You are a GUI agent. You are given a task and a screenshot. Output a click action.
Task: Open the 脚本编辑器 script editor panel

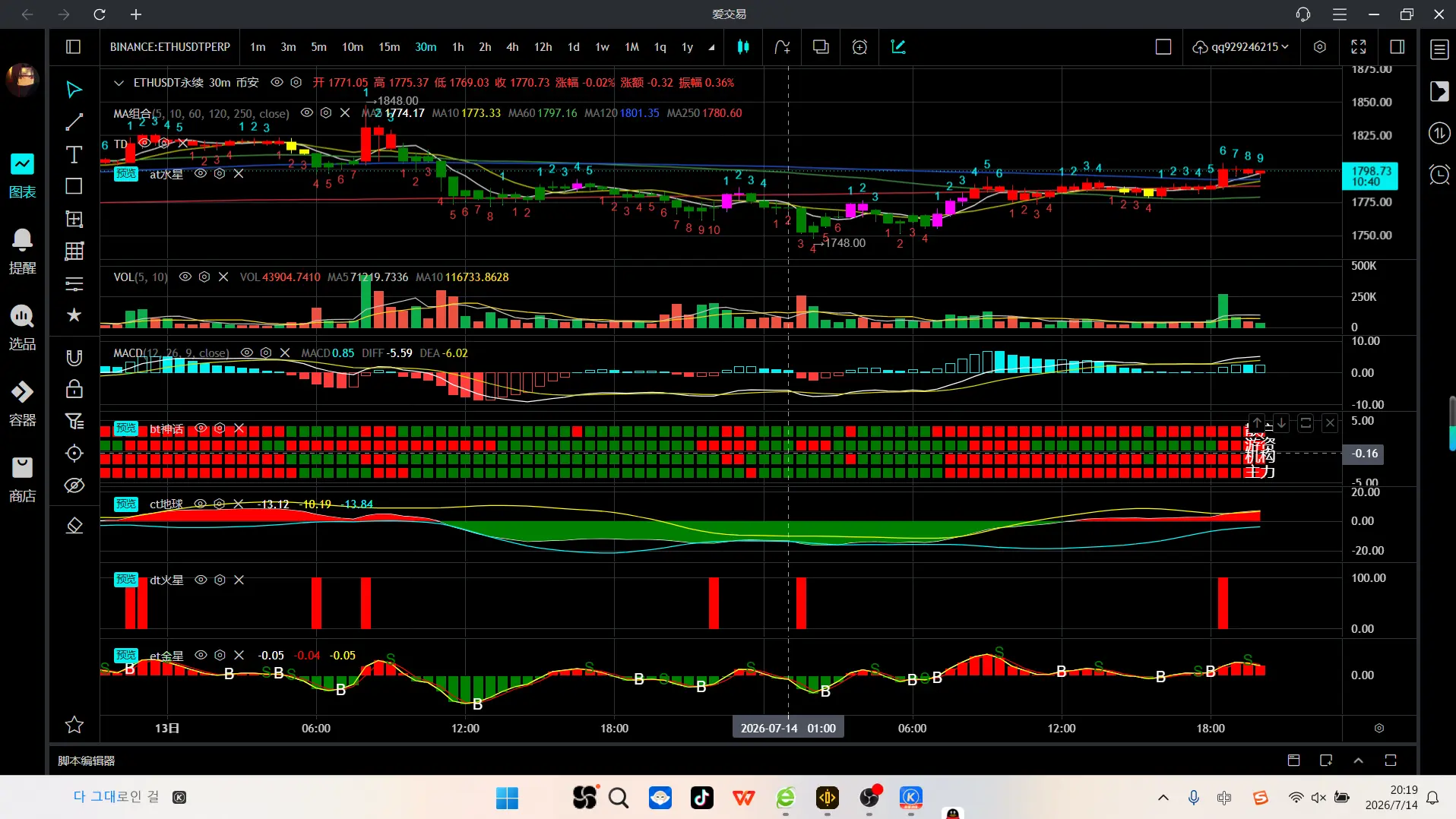[x=87, y=760]
